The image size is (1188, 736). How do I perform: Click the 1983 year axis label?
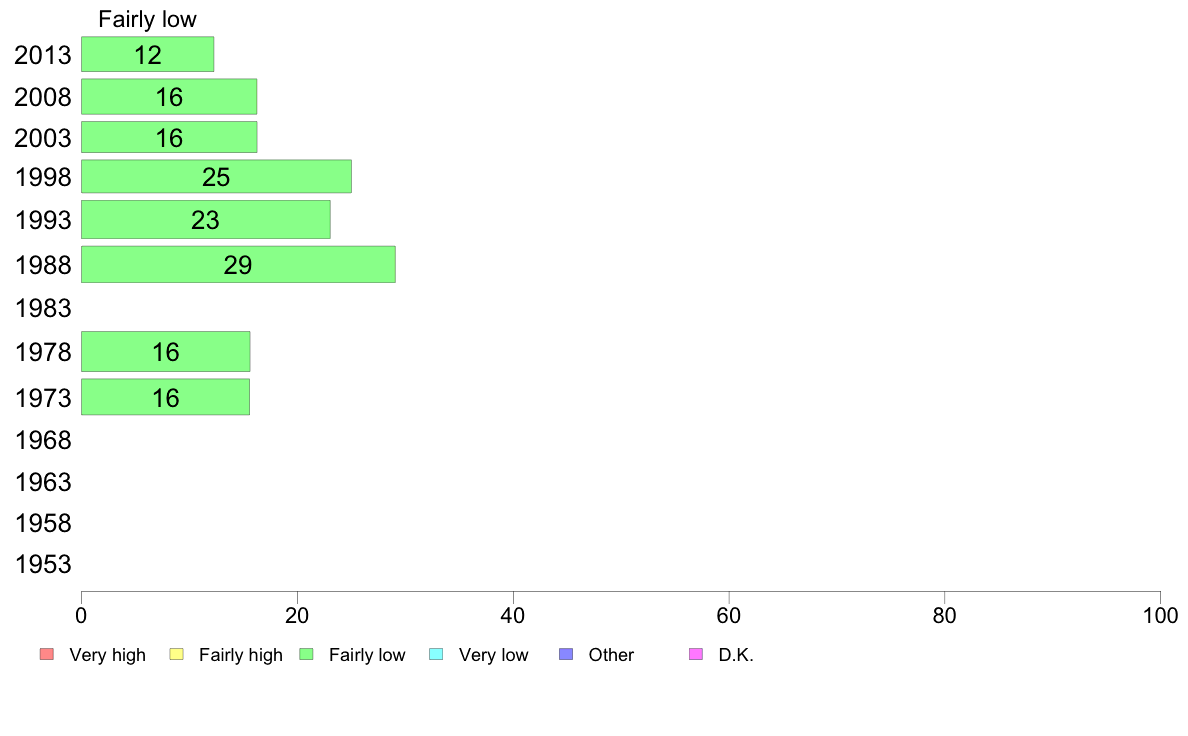coord(43,308)
